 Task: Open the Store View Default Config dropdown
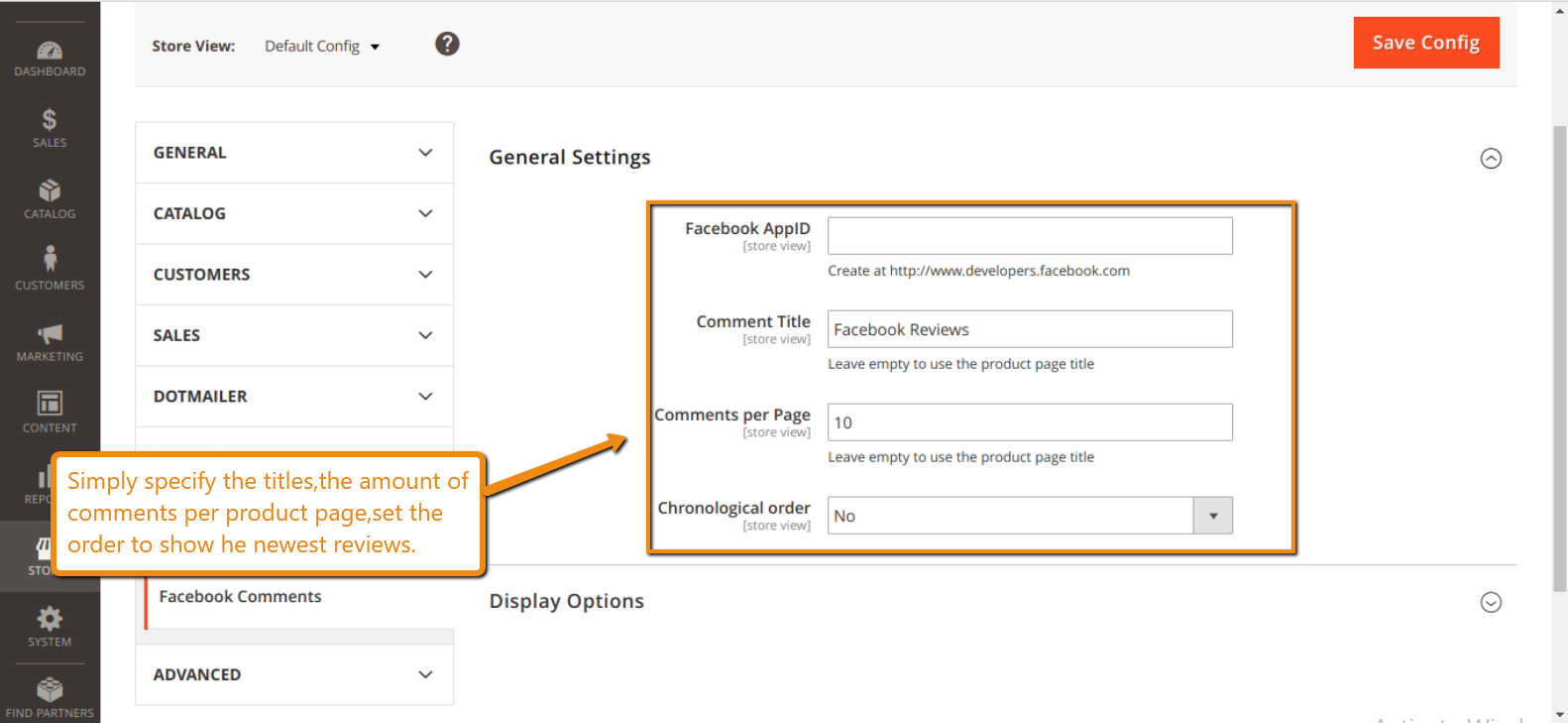[x=322, y=47]
